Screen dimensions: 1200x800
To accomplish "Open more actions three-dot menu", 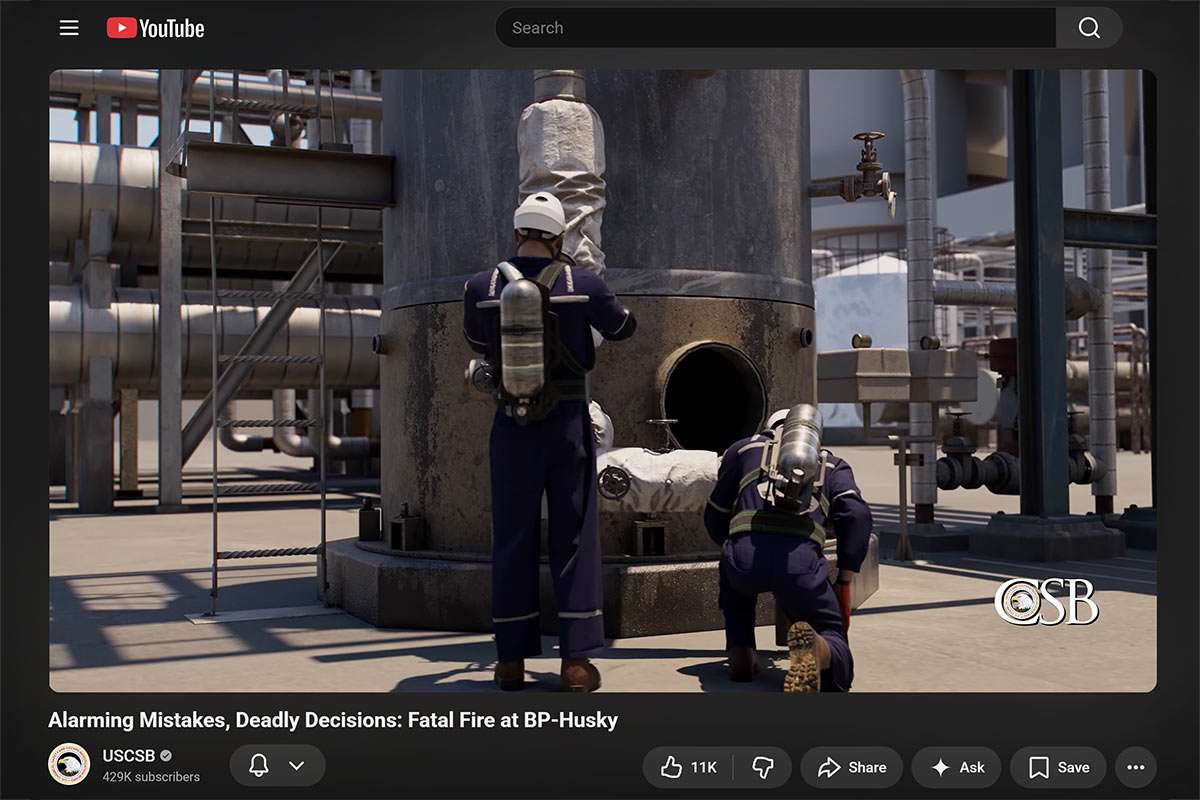I will click(x=1136, y=767).
